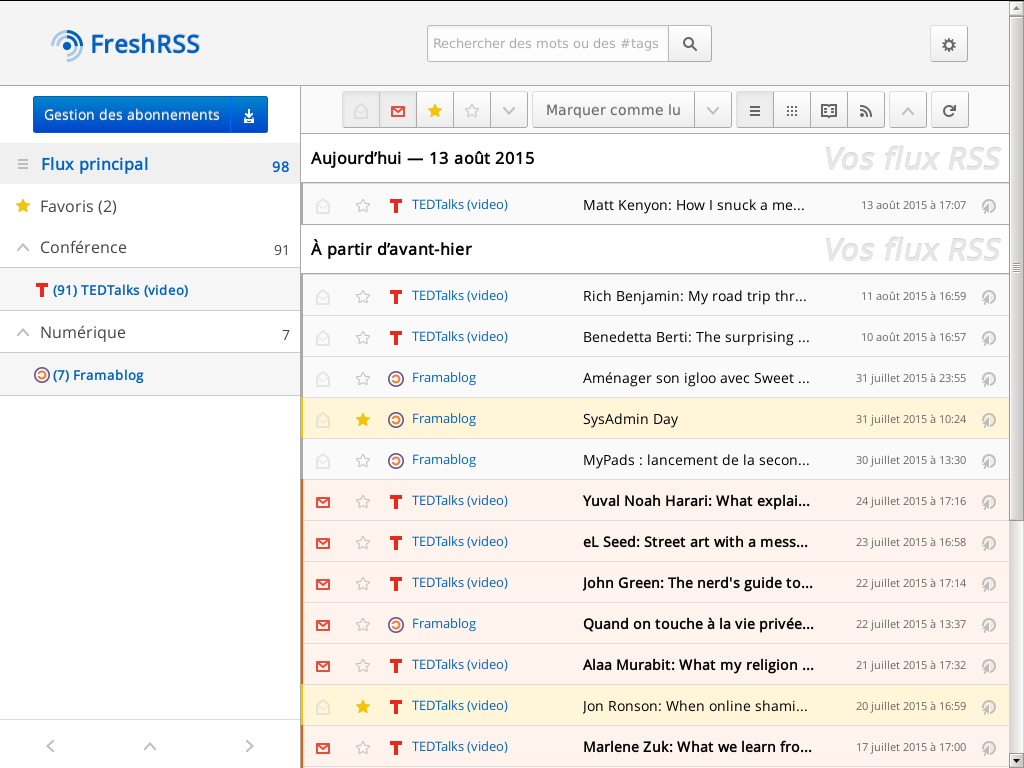
Task: Open Marlene Zuk article title
Action: point(698,746)
